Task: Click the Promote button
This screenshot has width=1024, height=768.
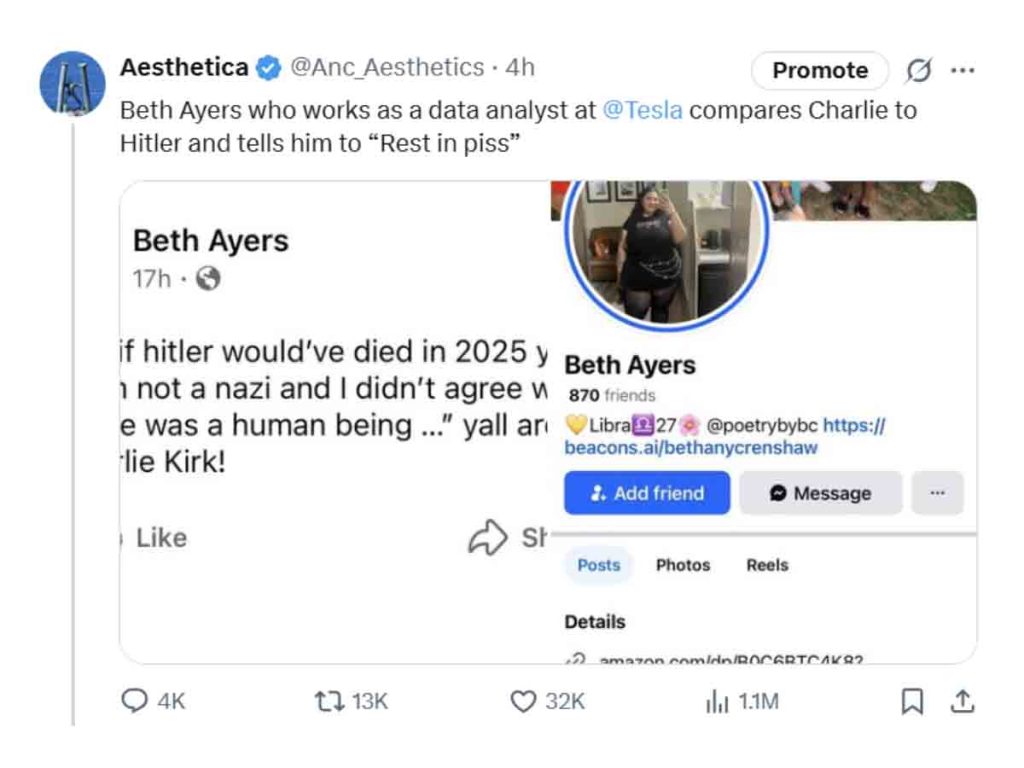Action: pos(820,70)
